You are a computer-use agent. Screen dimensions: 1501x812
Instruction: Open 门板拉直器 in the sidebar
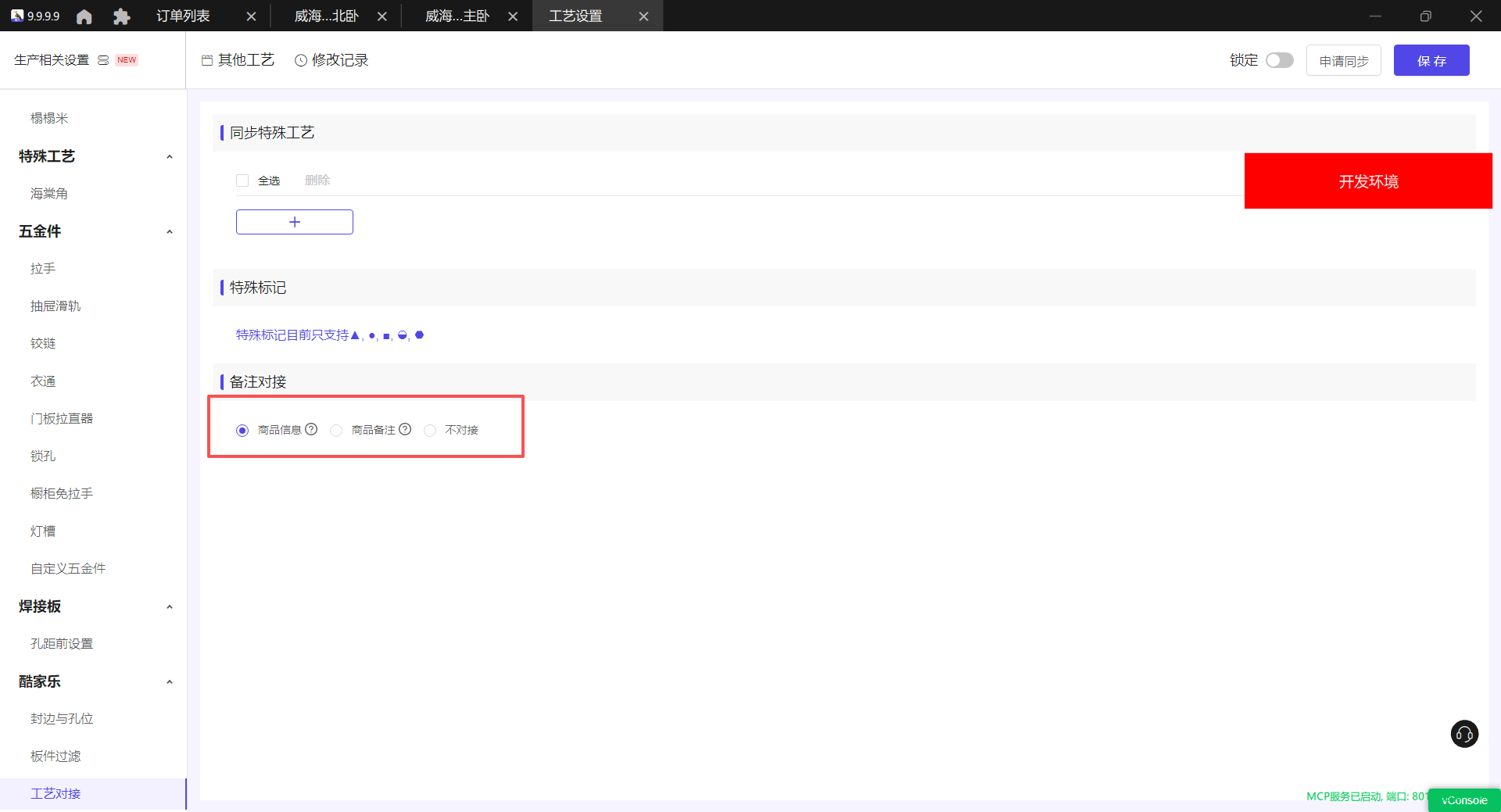tap(62, 419)
